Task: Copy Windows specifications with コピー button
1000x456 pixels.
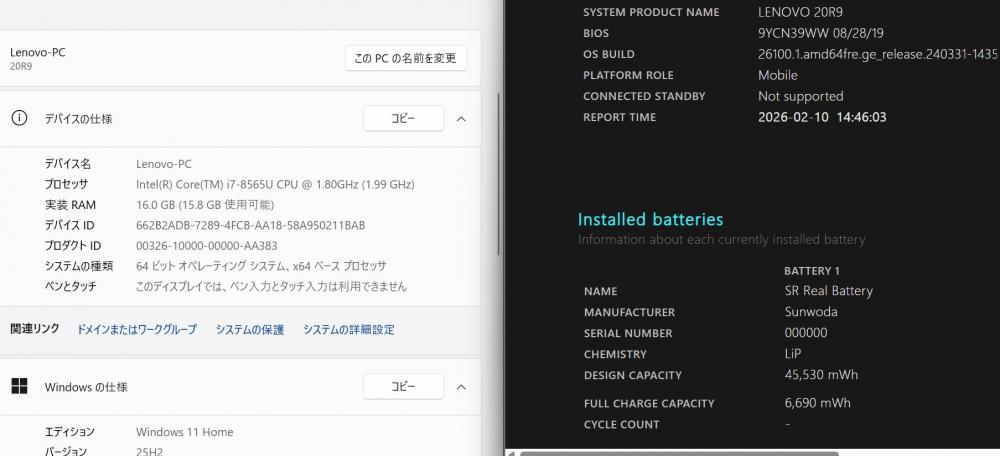Action: tap(403, 386)
